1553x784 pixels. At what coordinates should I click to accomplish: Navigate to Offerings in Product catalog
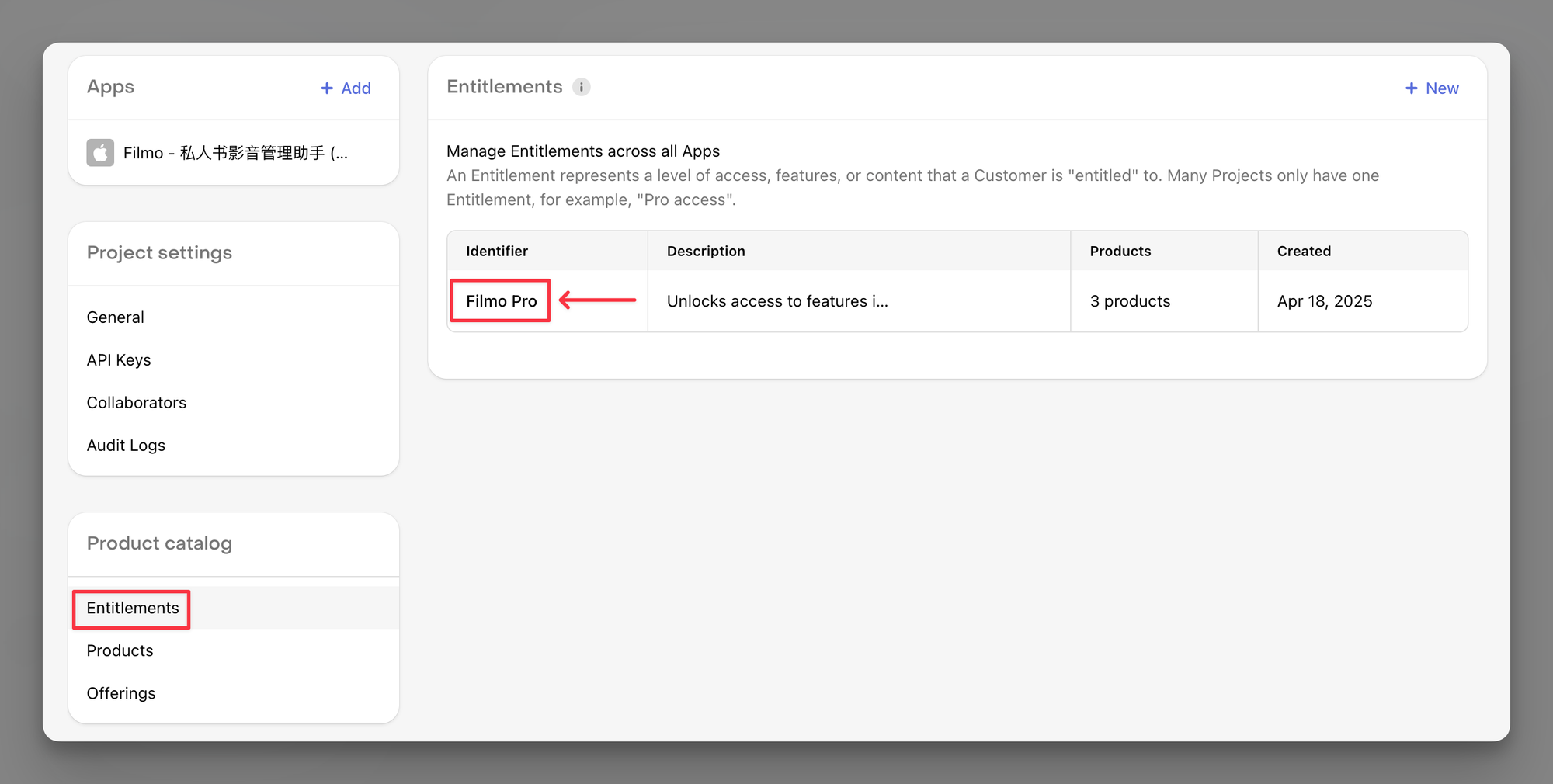(x=121, y=693)
